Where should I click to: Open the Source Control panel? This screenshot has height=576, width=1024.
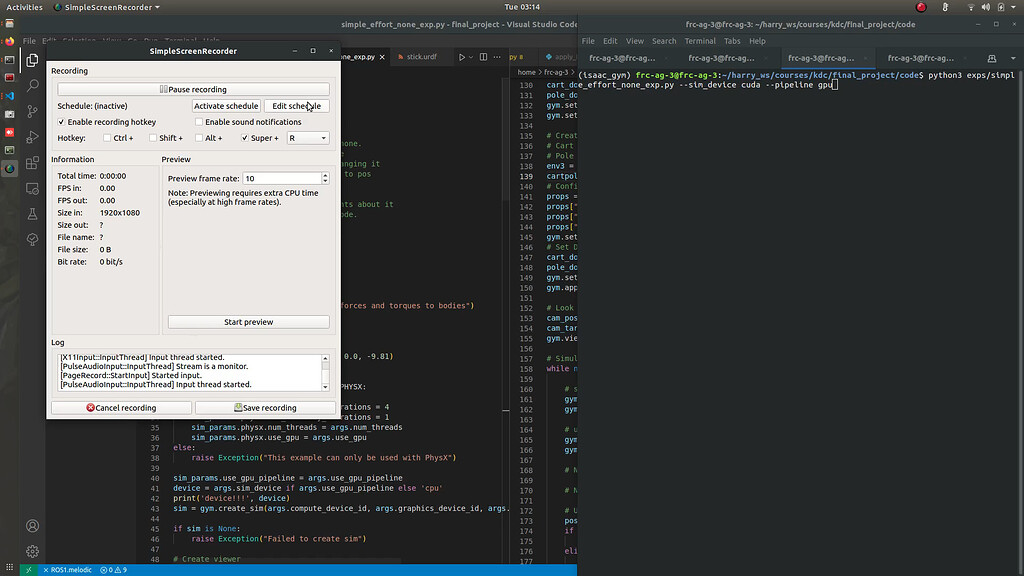[x=31, y=112]
